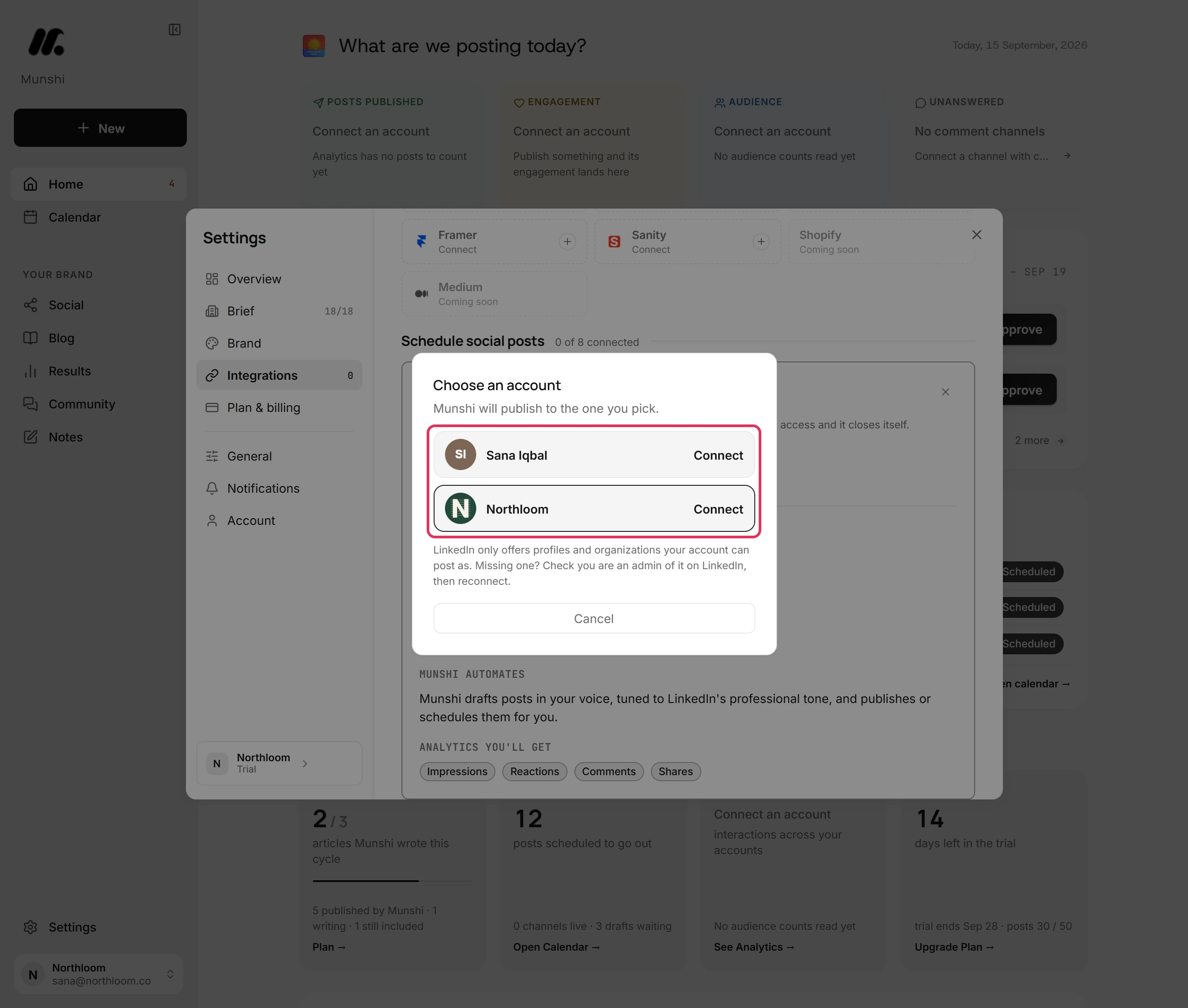1188x1008 pixels.
Task: Click the 2 more link
Action: click(x=1039, y=441)
